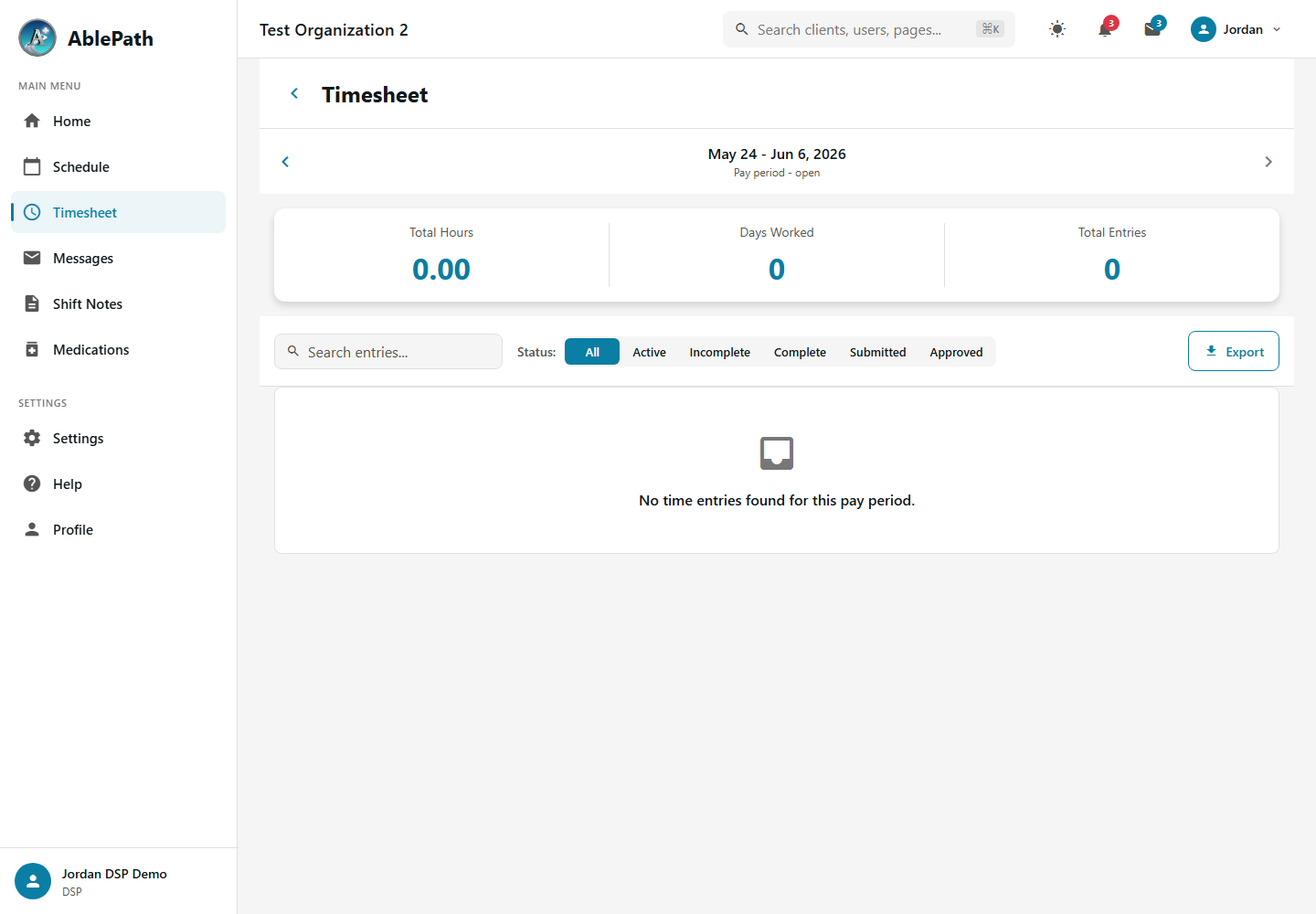This screenshot has height=914, width=1316.
Task: Click the Jordan DSP Demo avatar at bottom
Action: (x=33, y=881)
